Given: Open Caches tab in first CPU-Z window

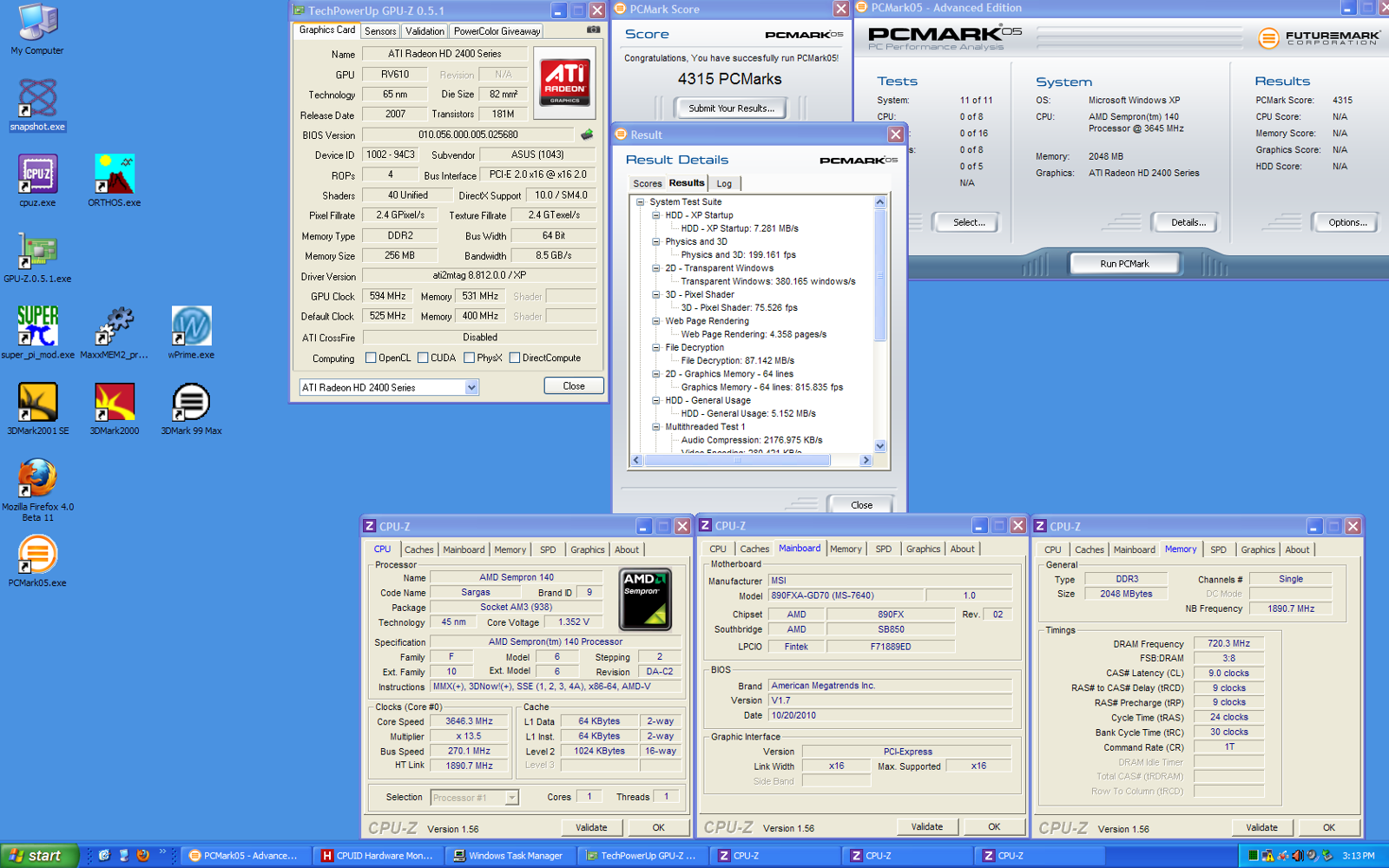Looking at the screenshot, I should [x=418, y=549].
